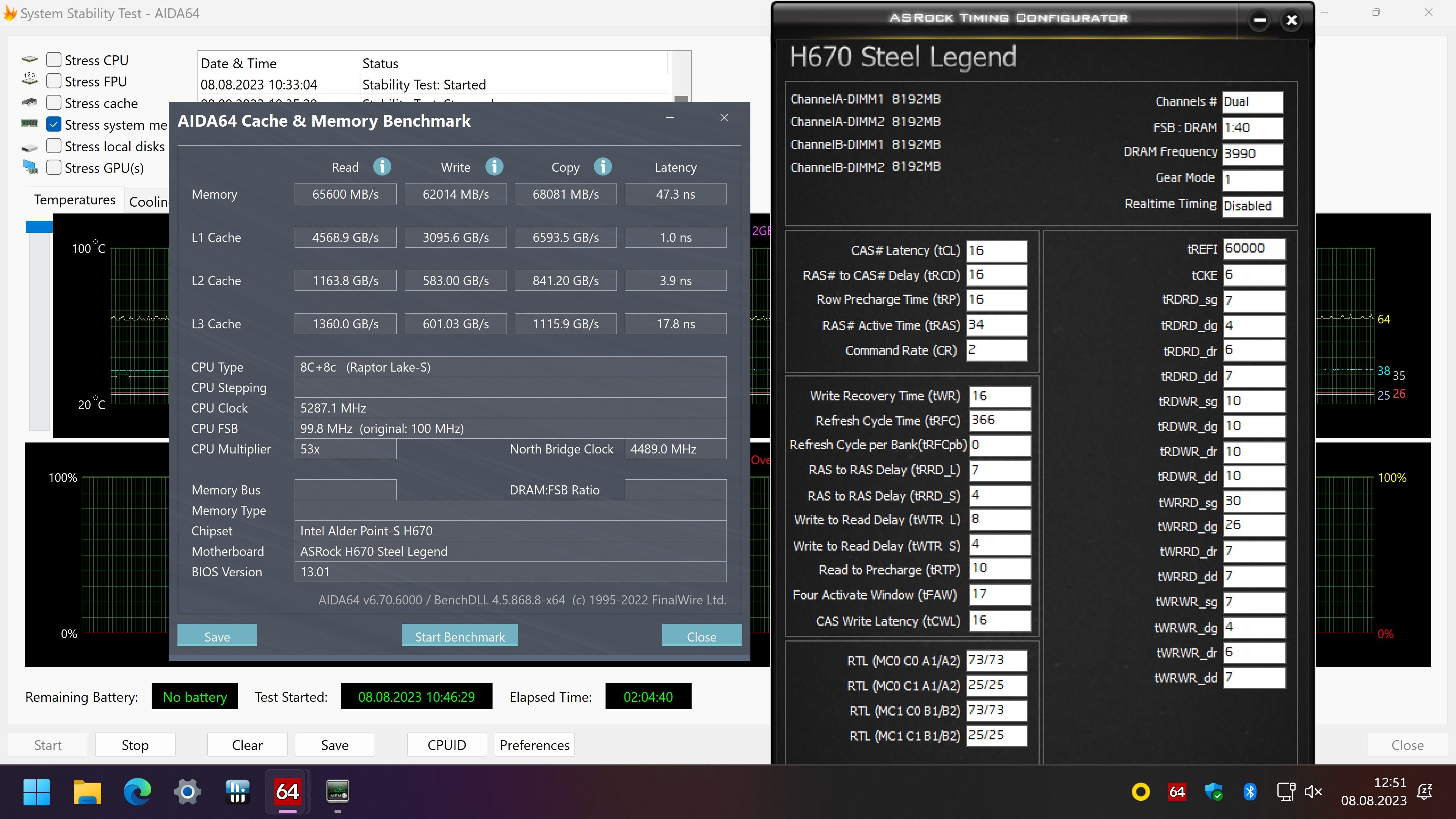Click Command Rate (CR) field
The image size is (1456, 819).
[x=996, y=350]
